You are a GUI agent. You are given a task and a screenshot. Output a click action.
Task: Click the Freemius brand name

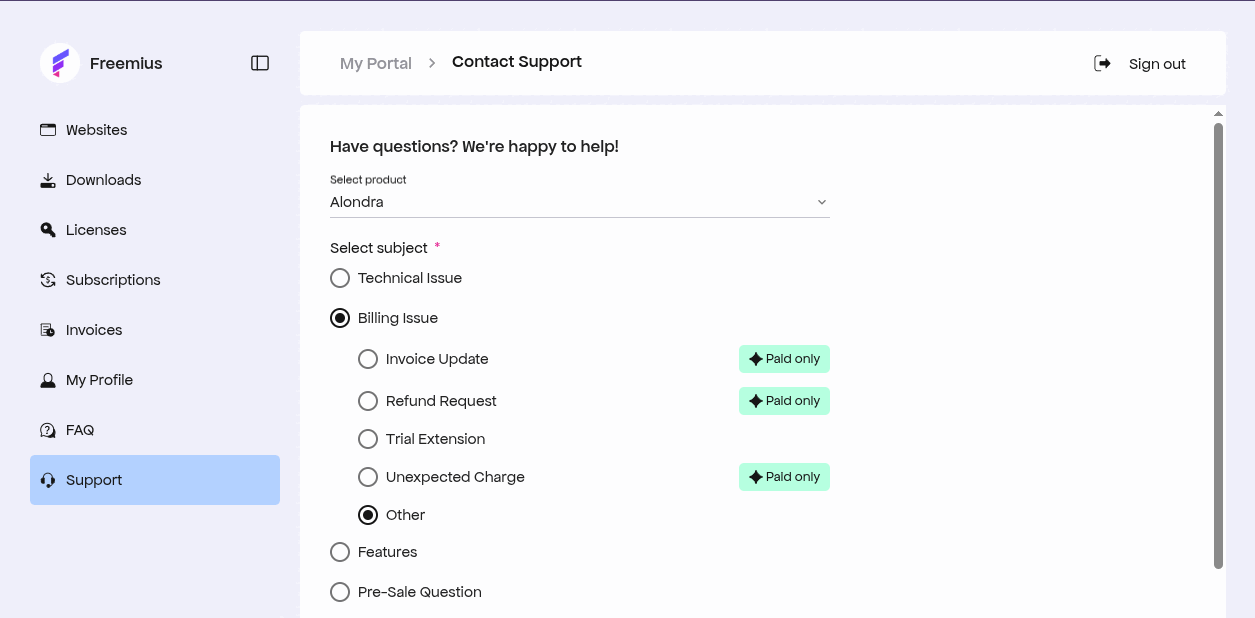[x=126, y=63]
